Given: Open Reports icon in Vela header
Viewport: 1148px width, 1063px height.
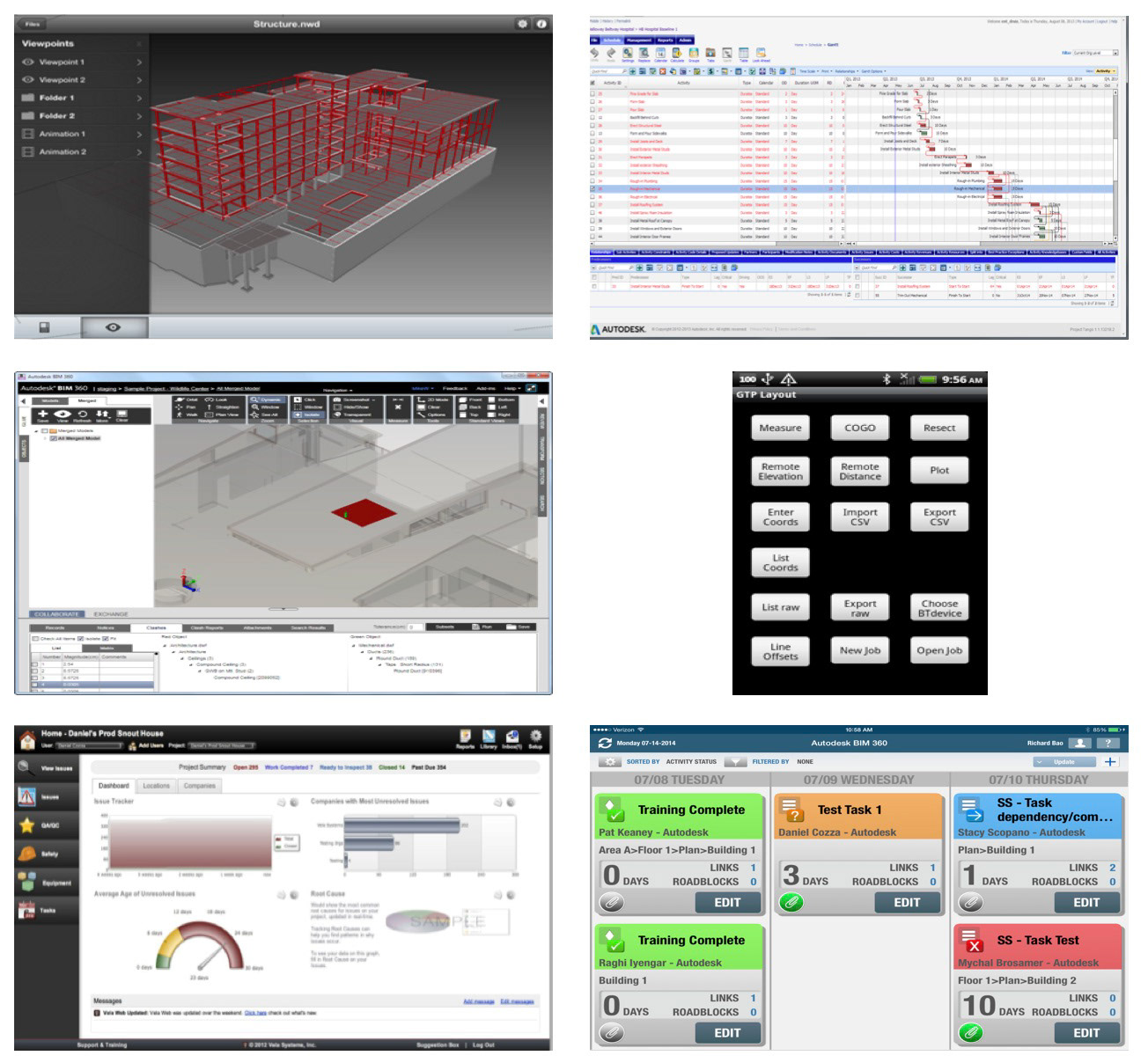Looking at the screenshot, I should click(x=466, y=740).
